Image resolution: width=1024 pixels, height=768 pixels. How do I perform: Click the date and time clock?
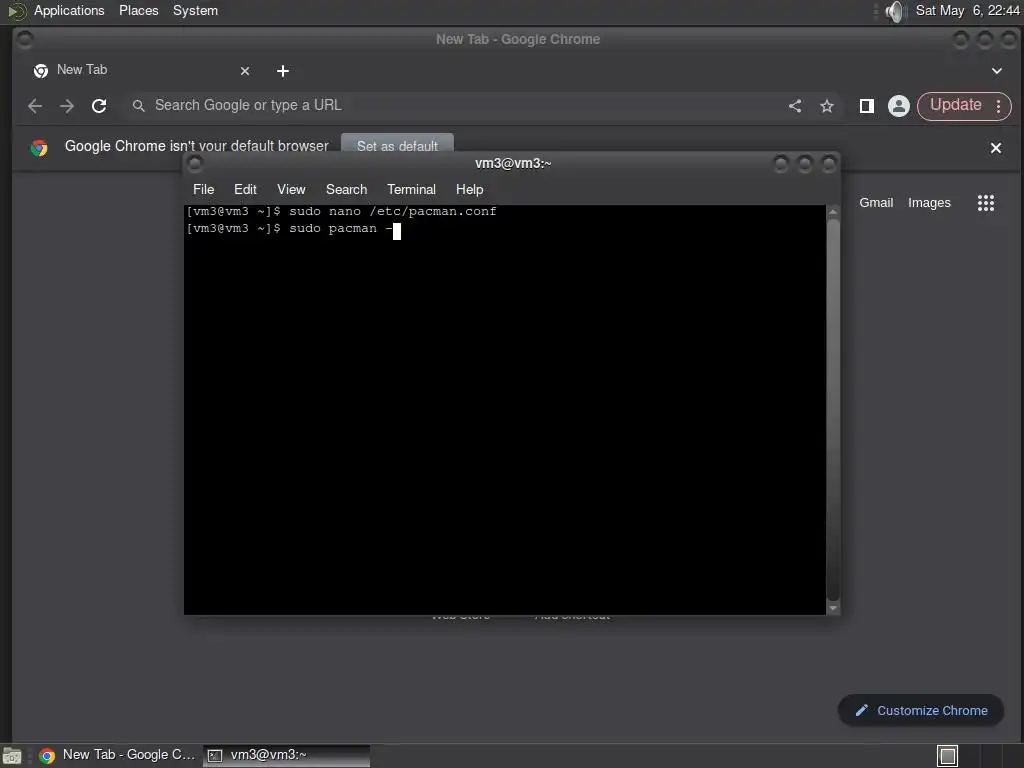[x=967, y=10]
